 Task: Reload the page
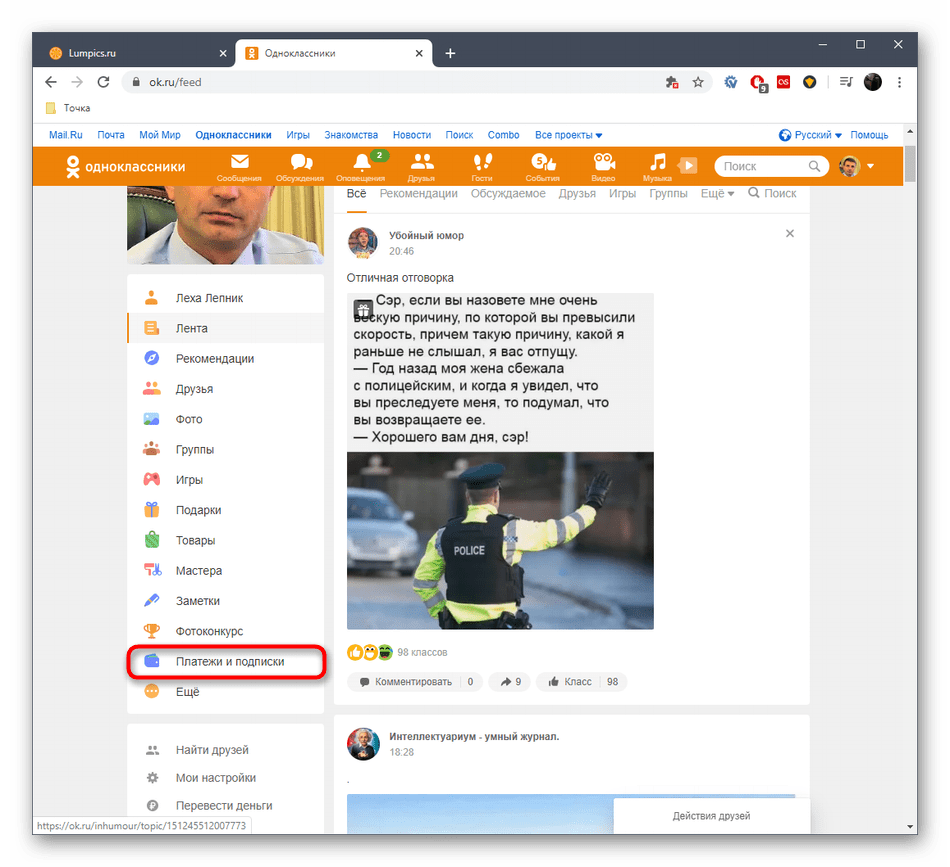pyautogui.click(x=104, y=82)
